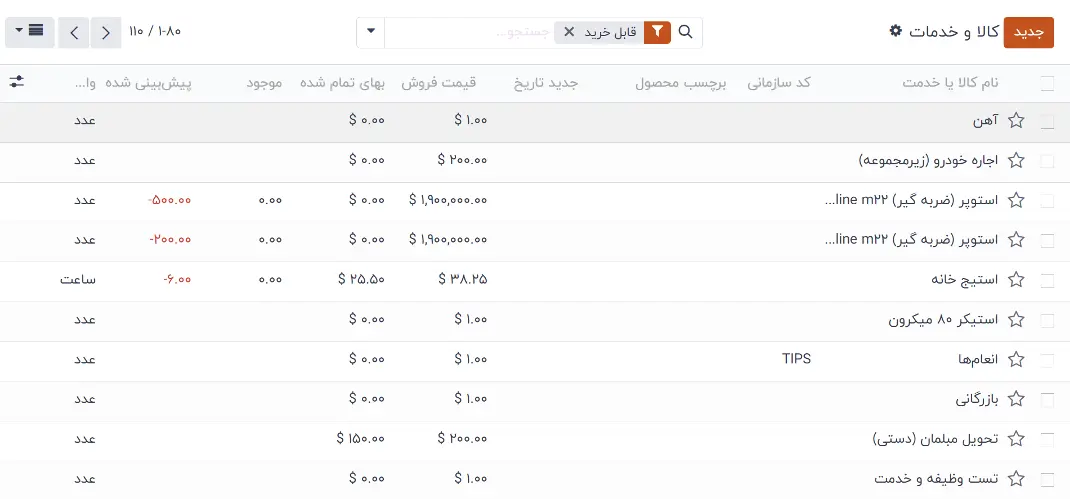This screenshot has height=499, width=1070.
Task: Open optional columns adjust icon
Action: click(17, 83)
